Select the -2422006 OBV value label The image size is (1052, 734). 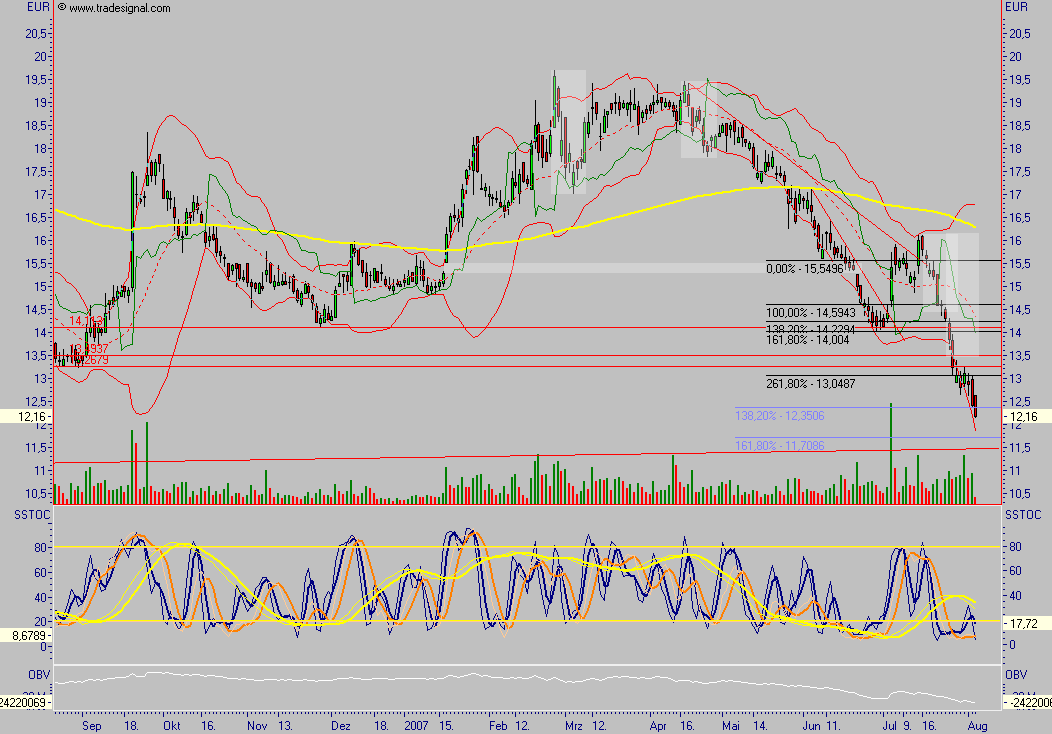coord(1026,701)
